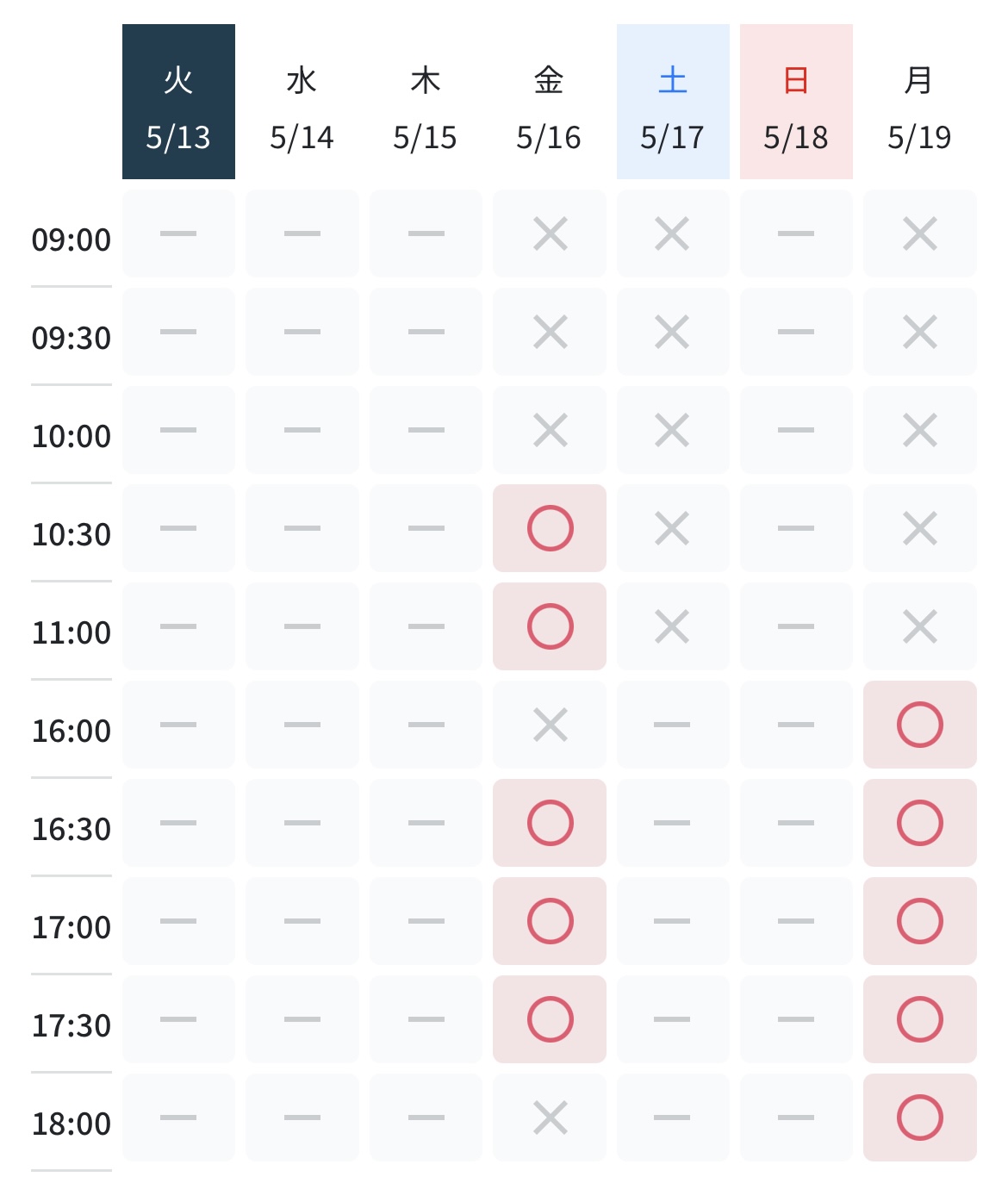Click the Friday 5/16 date header
1008x1183 pixels.
point(550,102)
